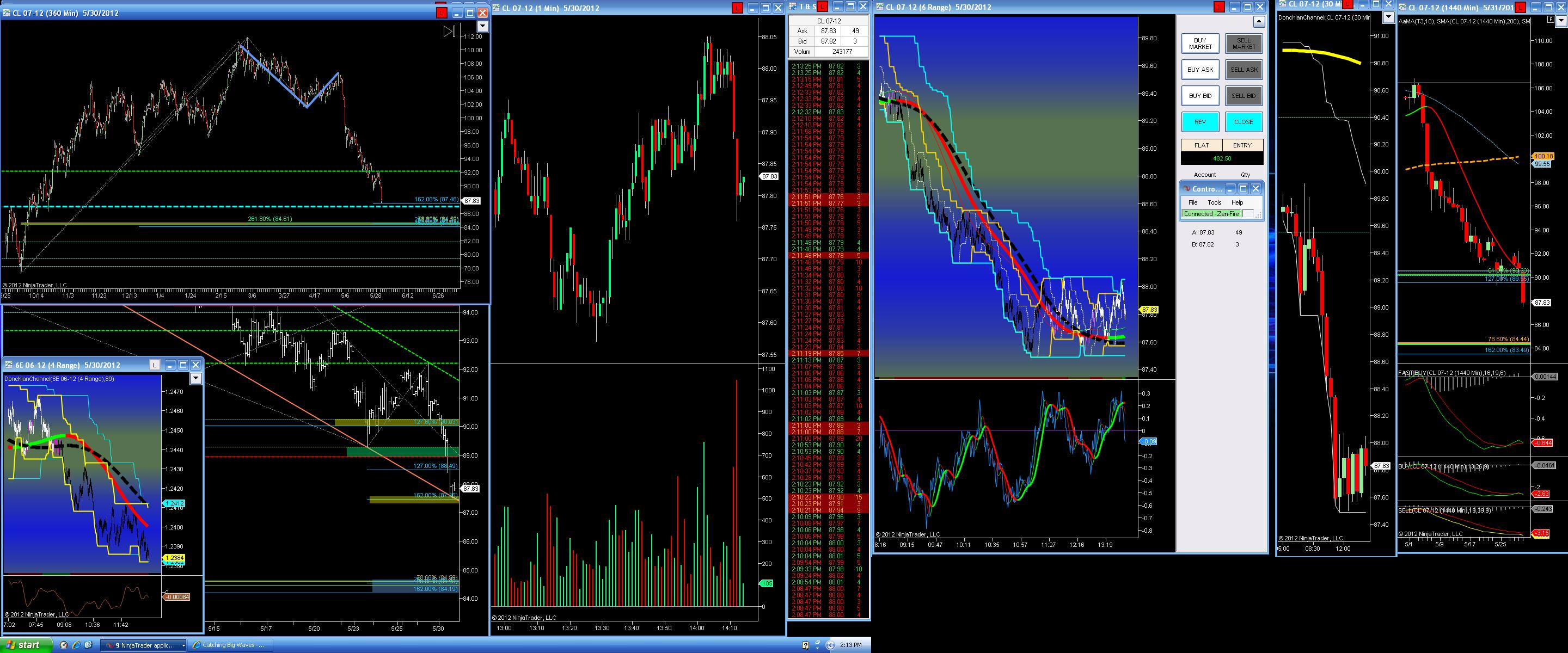This screenshot has width=1568, height=653.
Task: Click FLAT position cell in chart trader
Action: tap(1202, 145)
